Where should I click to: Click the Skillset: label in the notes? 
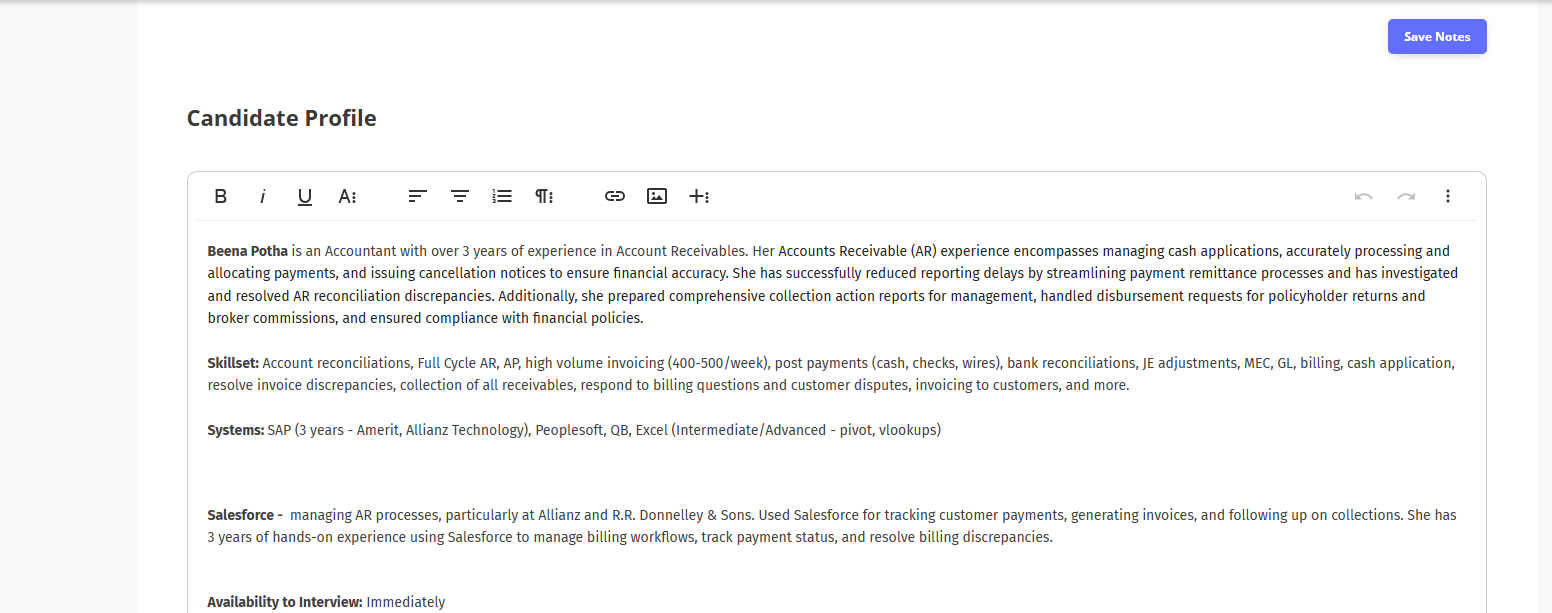tap(233, 363)
